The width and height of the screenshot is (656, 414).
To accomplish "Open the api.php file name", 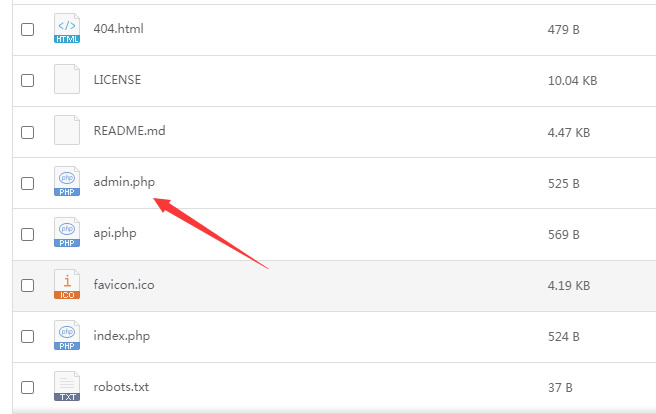I will pos(115,233).
